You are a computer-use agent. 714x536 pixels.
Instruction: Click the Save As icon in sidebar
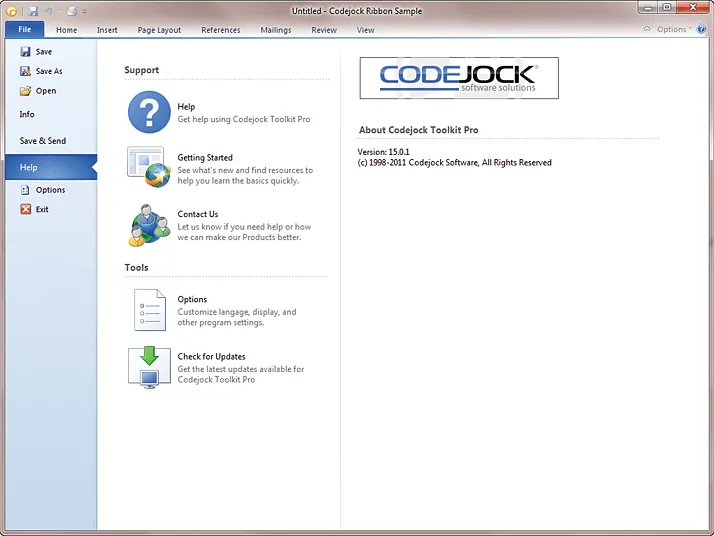click(26, 71)
